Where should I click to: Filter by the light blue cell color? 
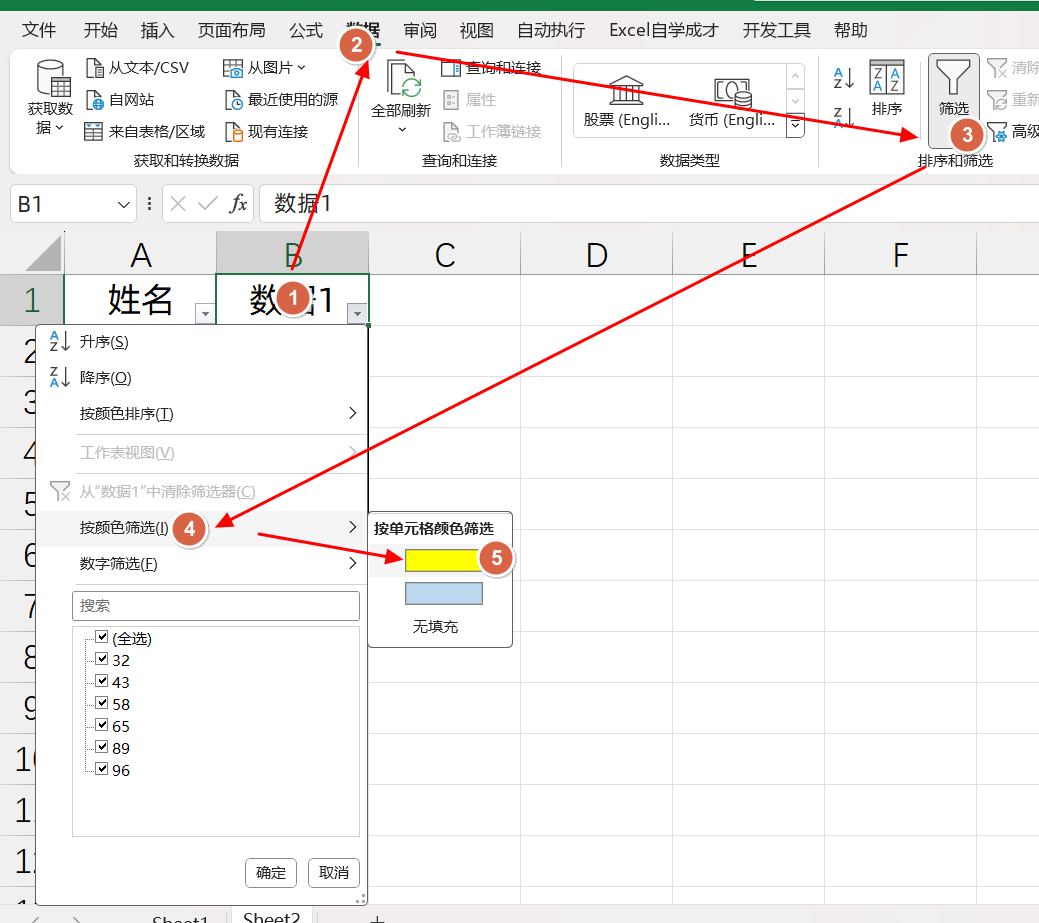point(443,593)
